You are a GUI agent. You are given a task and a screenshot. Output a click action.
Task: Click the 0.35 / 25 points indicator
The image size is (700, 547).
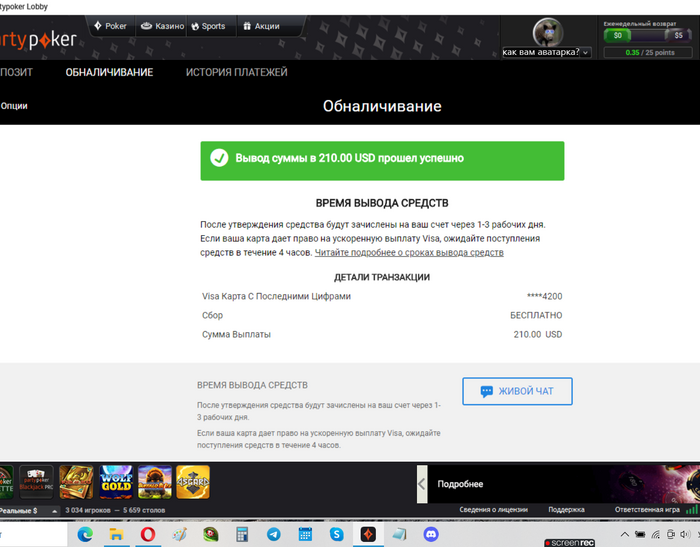pos(650,52)
